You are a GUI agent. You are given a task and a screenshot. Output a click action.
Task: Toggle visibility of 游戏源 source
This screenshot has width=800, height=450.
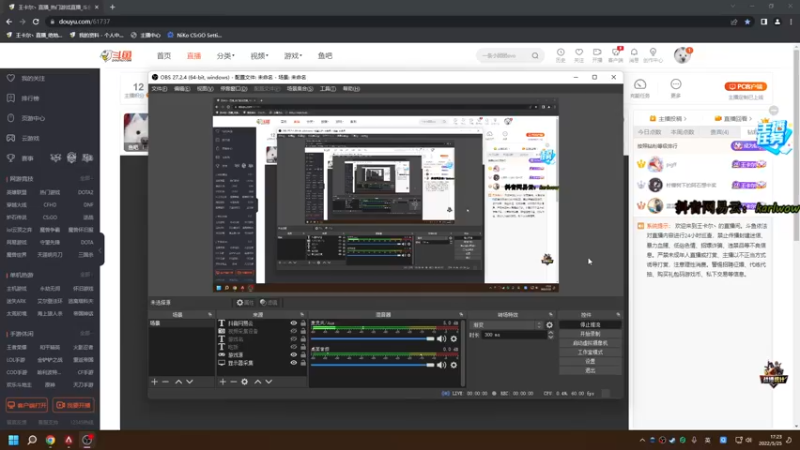click(x=293, y=355)
